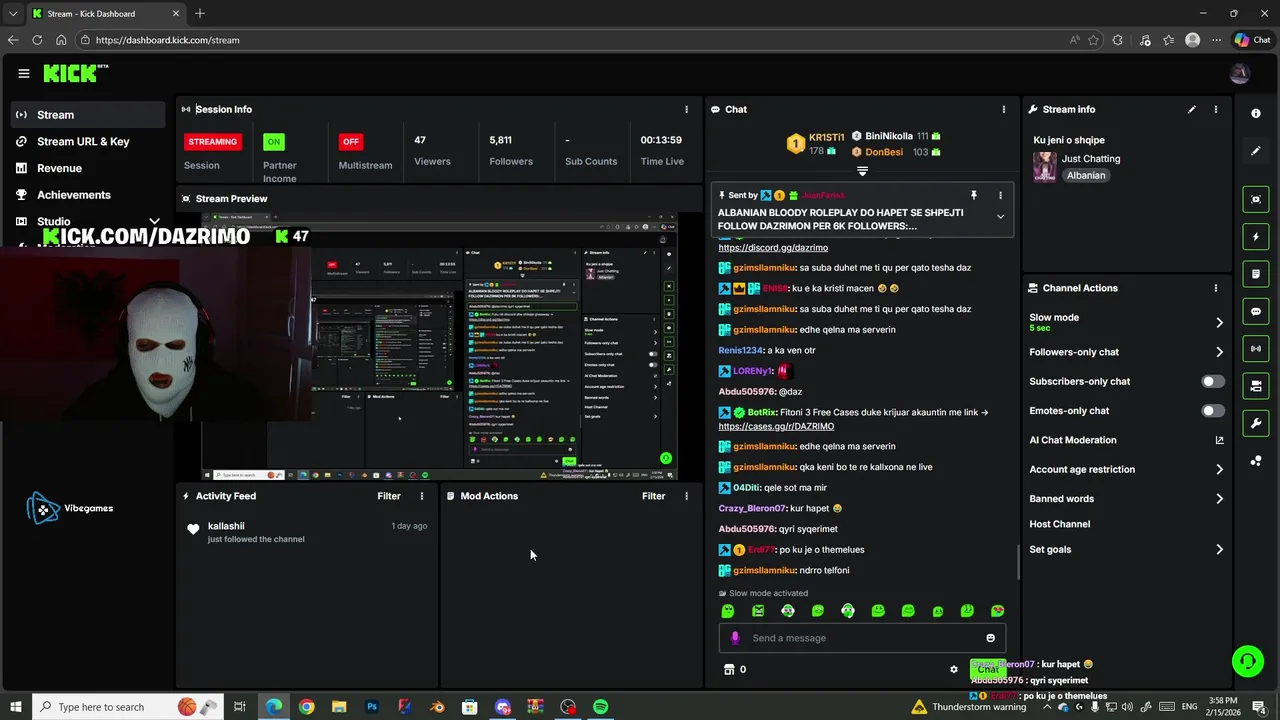This screenshot has width=1280, height=720.
Task: Open a new browser tab
Action: click(200, 13)
